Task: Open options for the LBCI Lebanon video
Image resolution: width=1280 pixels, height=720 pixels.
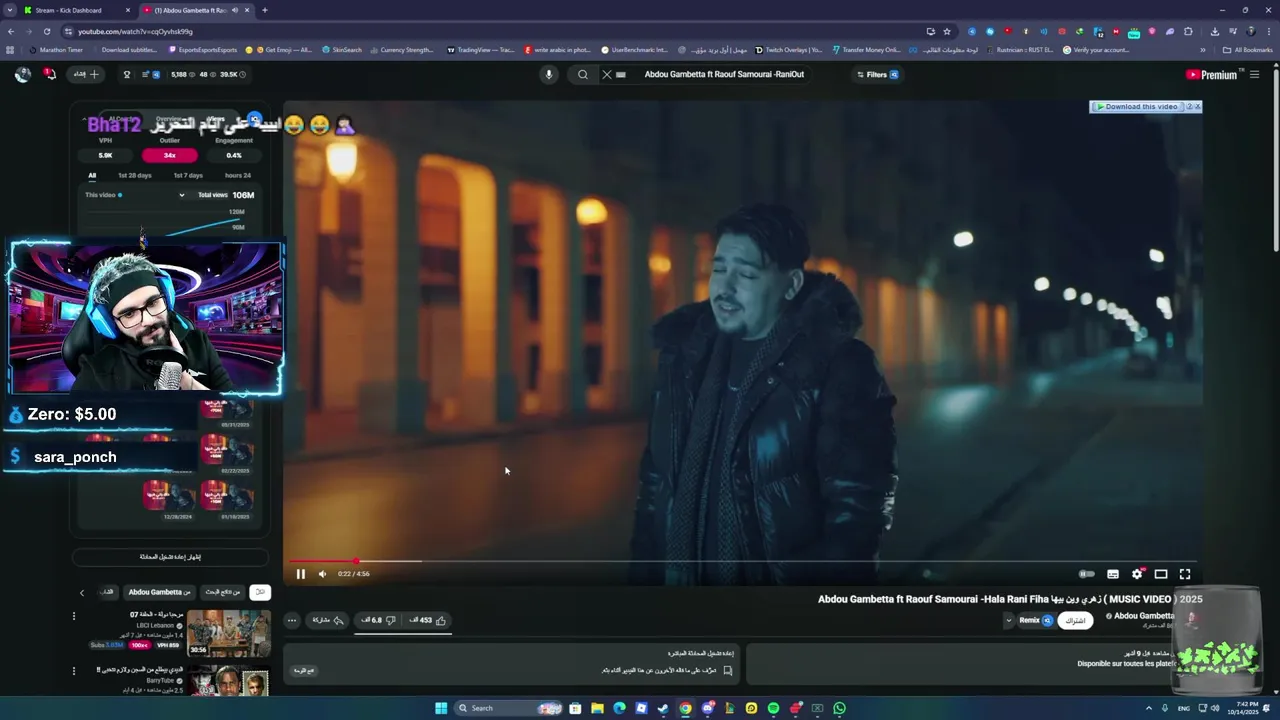Action: (73, 616)
